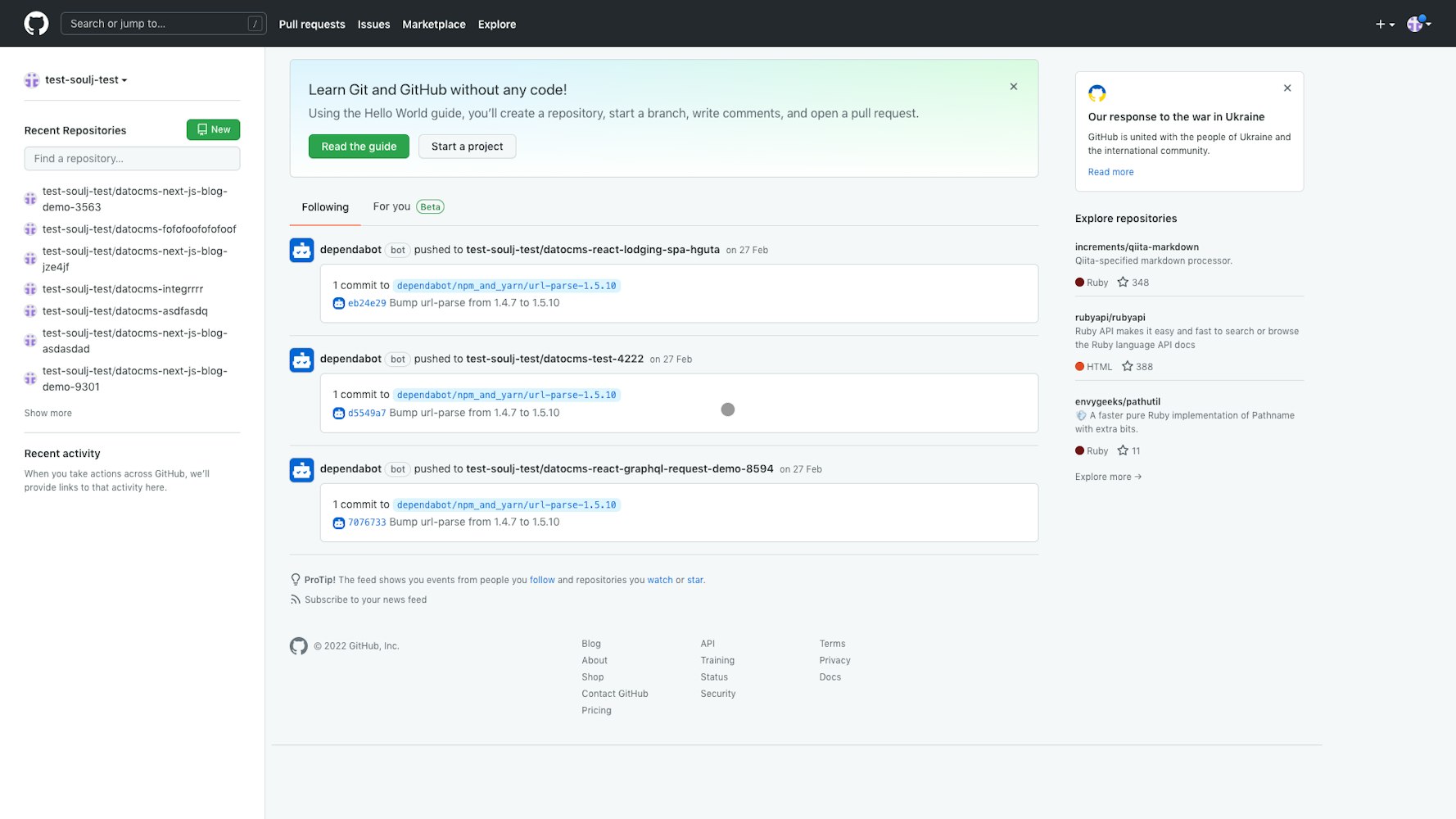Click repo icon of datocms-integrrrr
Image resolution: width=1456 pixels, height=819 pixels.
pyautogui.click(x=30, y=289)
